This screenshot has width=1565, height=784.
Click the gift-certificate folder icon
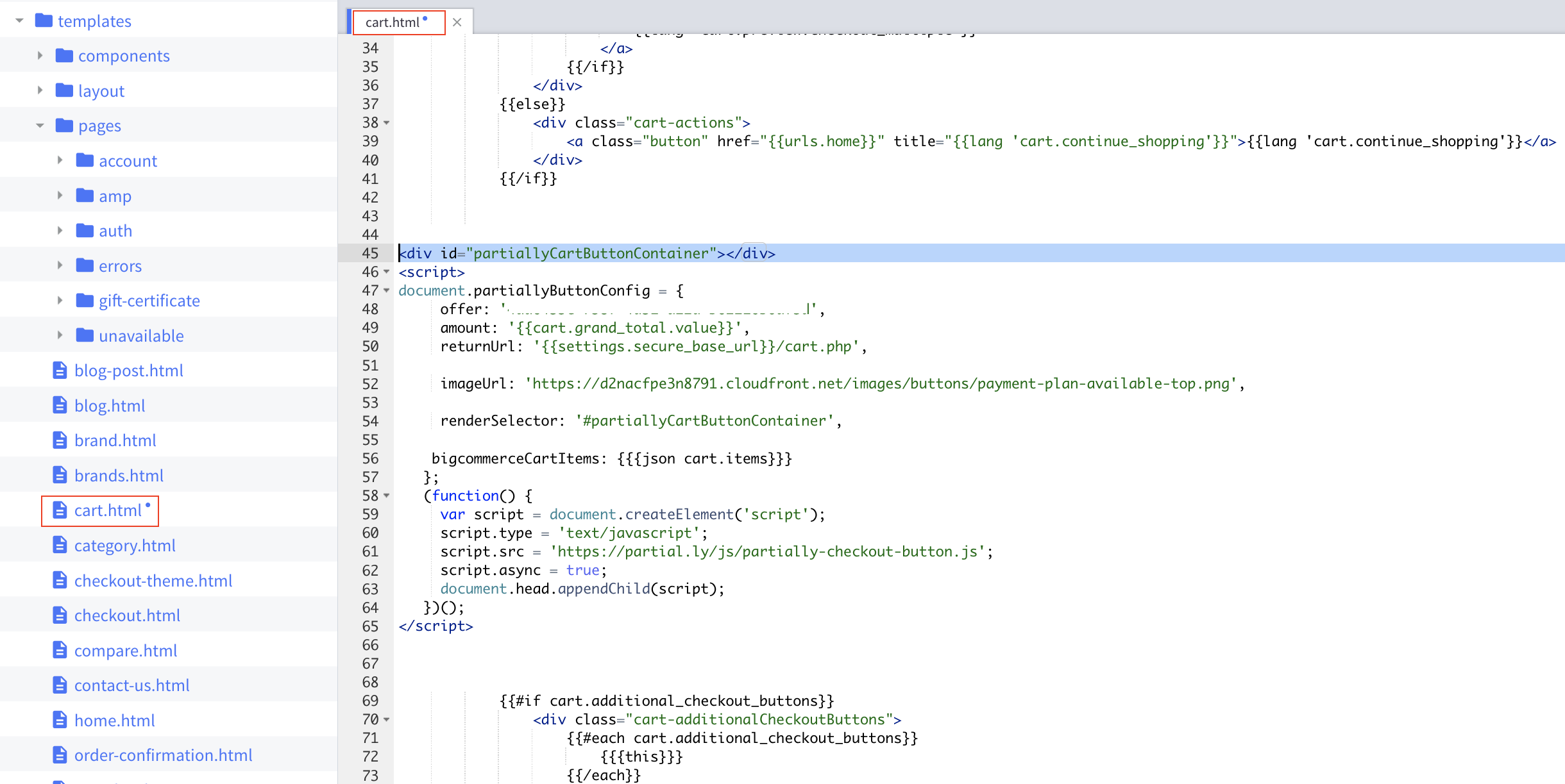pyautogui.click(x=85, y=299)
